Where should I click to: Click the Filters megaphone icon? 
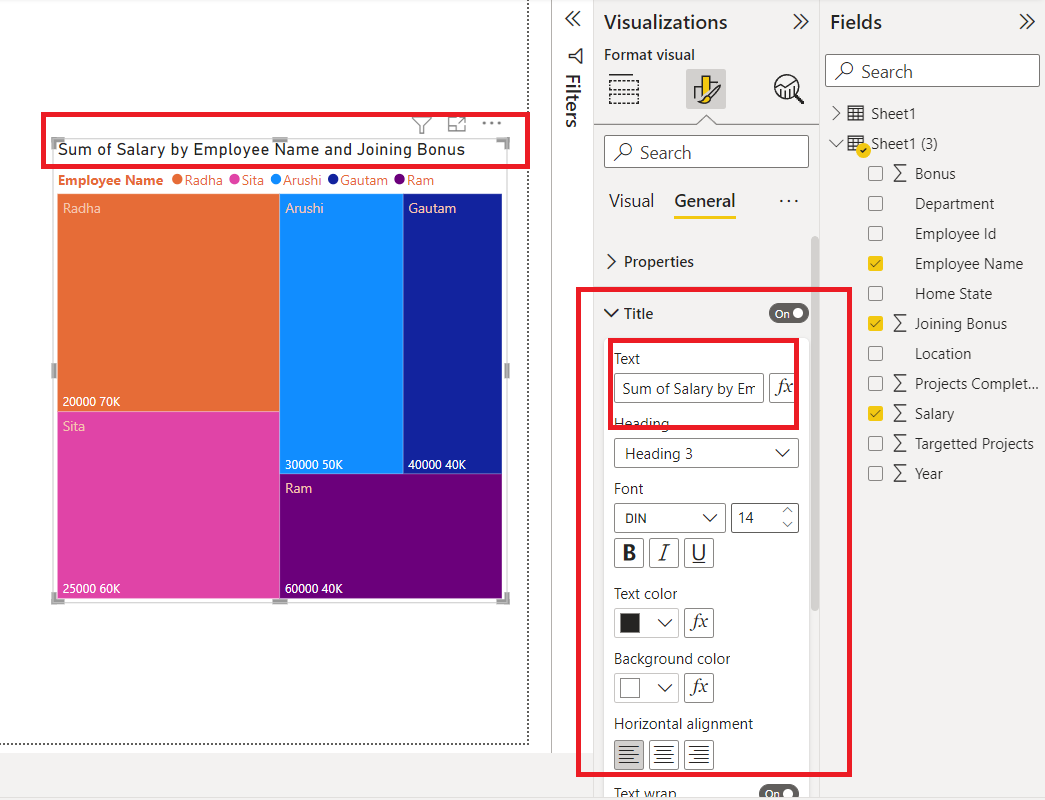(574, 56)
